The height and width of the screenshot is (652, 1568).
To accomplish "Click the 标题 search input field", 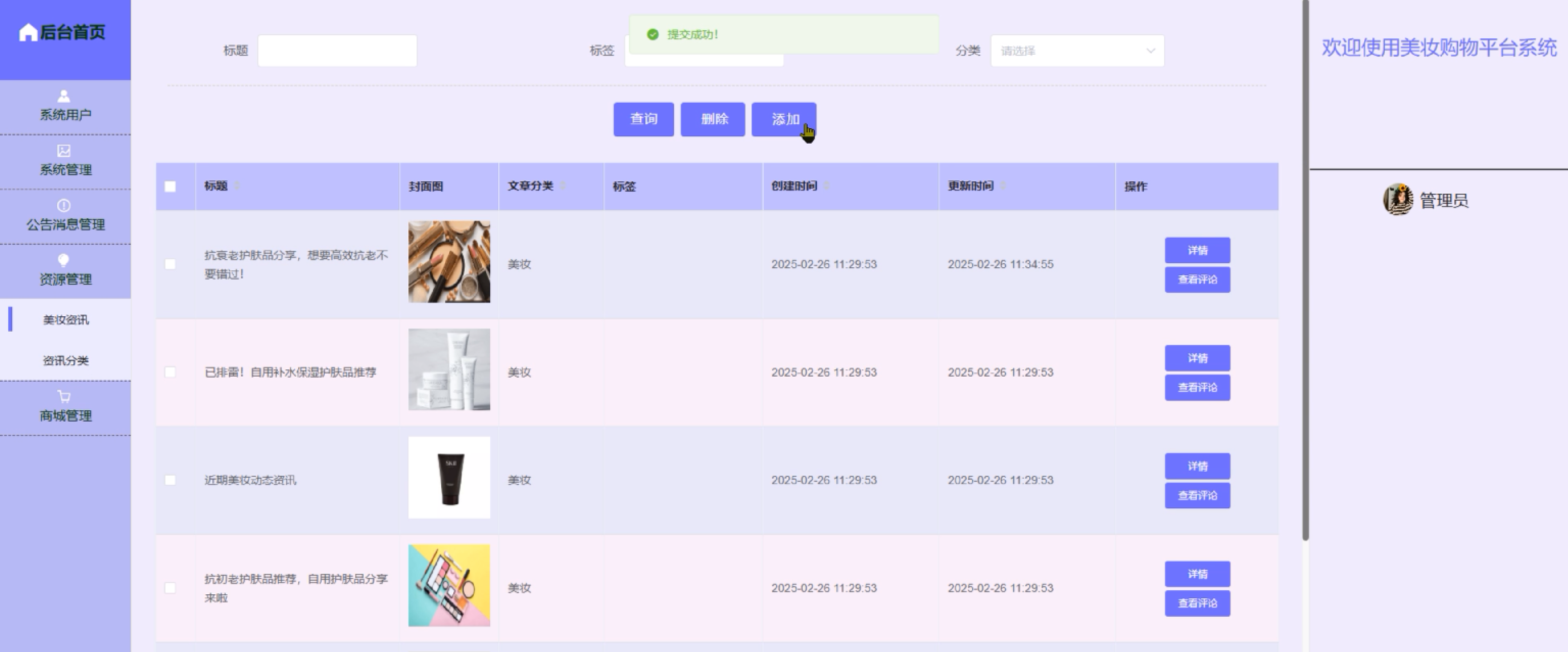I will pyautogui.click(x=337, y=51).
